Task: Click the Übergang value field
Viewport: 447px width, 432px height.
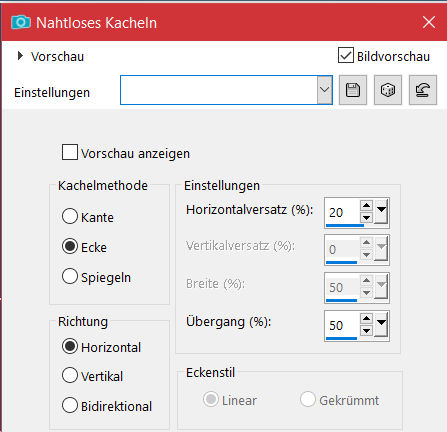Action: pyautogui.click(x=342, y=325)
